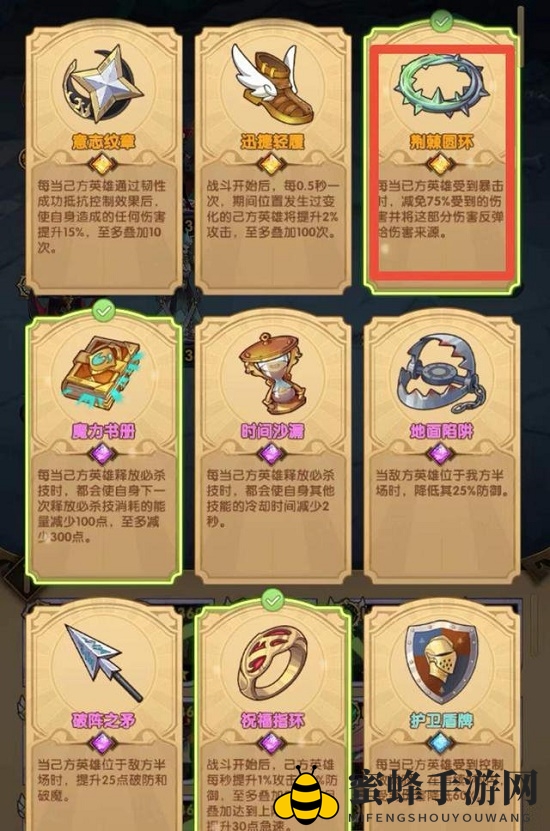The image size is (550, 831).
Task: Uncheck the green checkmark on 魔力书册 card
Action: click(104, 310)
